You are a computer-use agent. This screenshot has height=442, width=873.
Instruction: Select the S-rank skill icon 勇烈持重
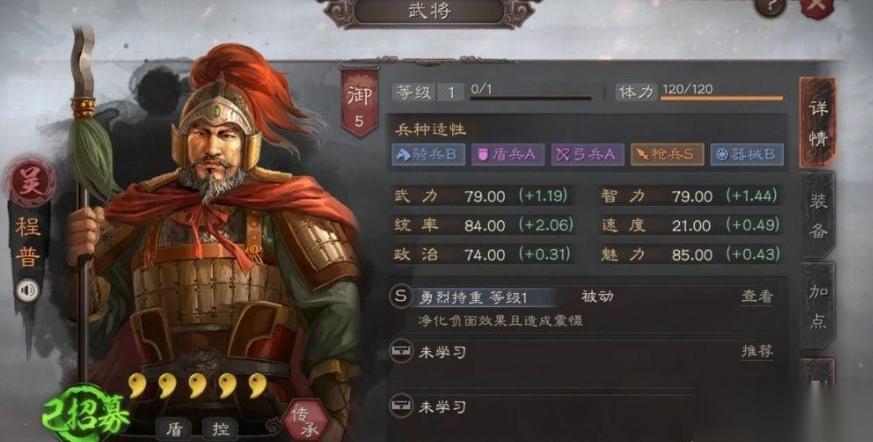click(x=400, y=297)
